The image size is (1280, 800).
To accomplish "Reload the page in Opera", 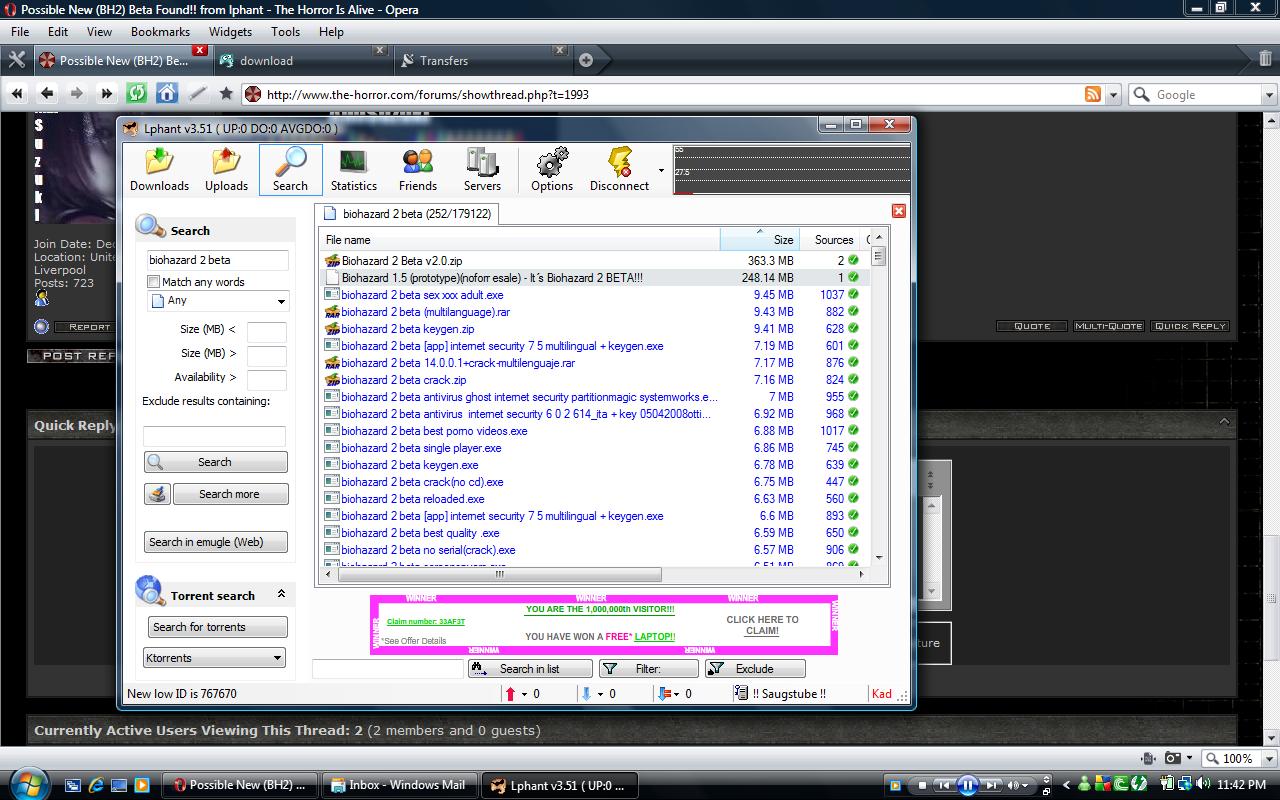I will coord(137,94).
